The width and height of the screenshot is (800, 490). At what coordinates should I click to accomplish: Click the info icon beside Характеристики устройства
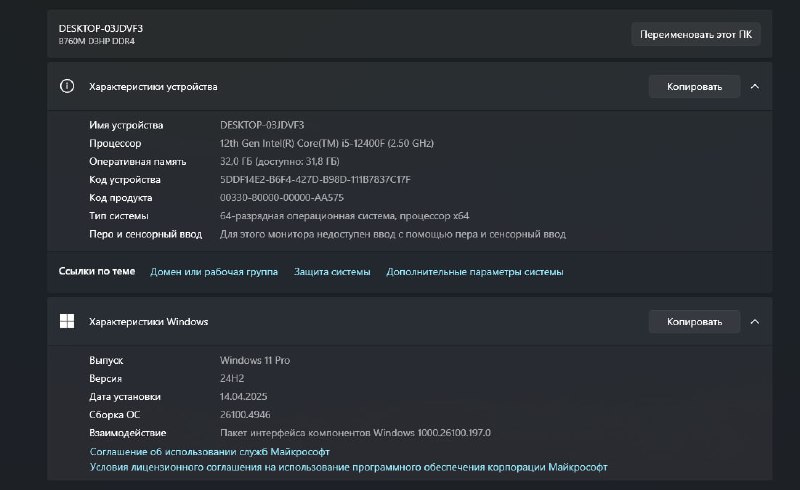[x=67, y=86]
